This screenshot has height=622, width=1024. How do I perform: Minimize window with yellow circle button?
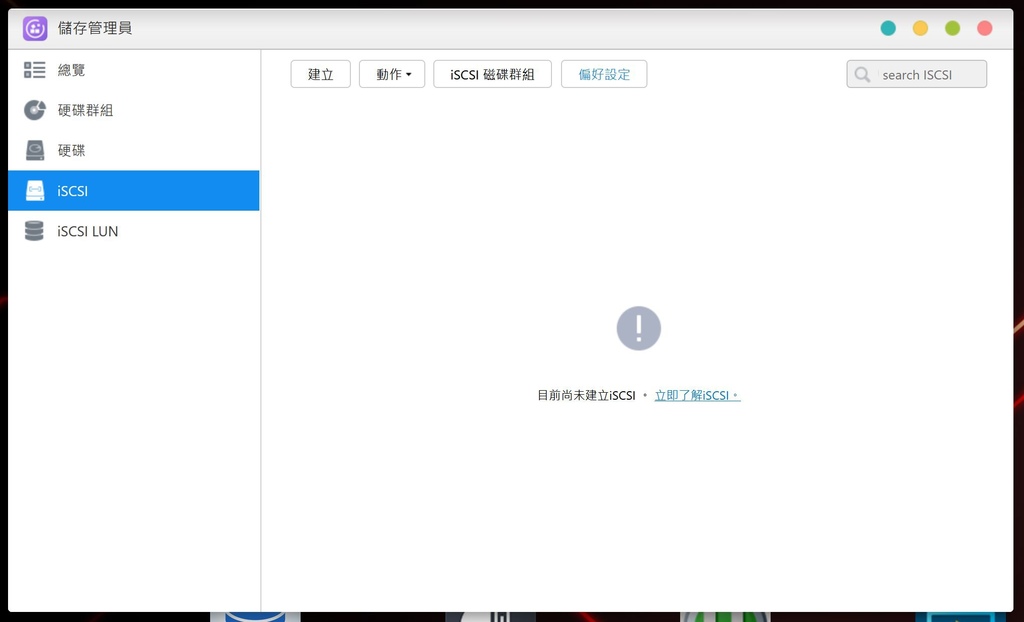[x=920, y=28]
